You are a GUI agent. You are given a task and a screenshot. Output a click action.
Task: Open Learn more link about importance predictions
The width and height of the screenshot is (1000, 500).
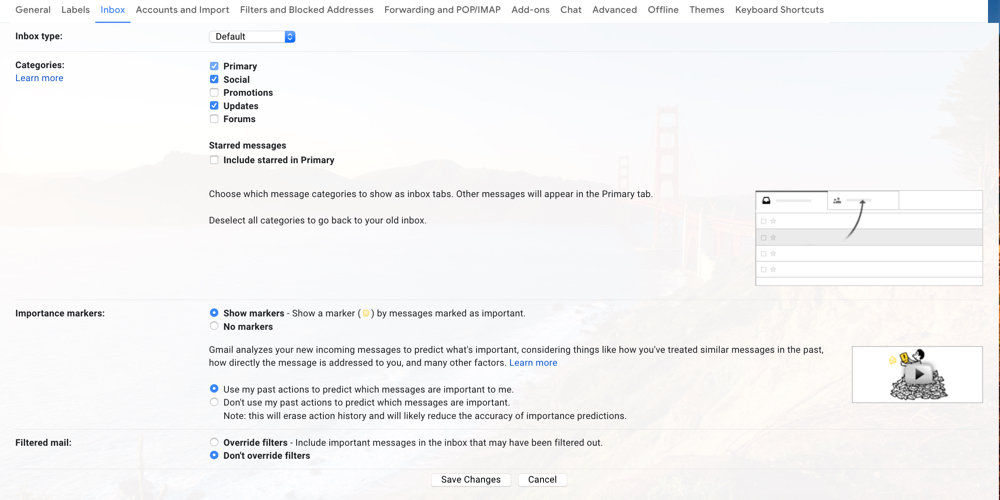pos(533,363)
